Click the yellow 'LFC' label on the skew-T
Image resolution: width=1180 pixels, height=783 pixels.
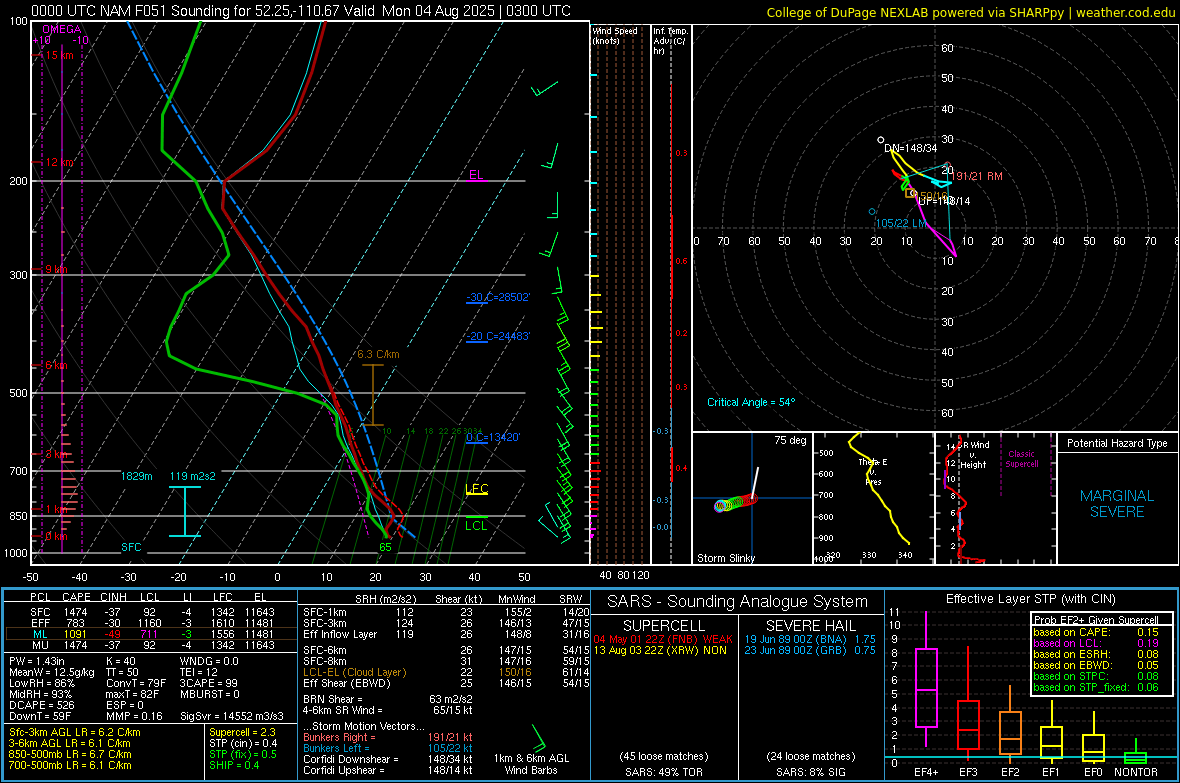coord(476,489)
